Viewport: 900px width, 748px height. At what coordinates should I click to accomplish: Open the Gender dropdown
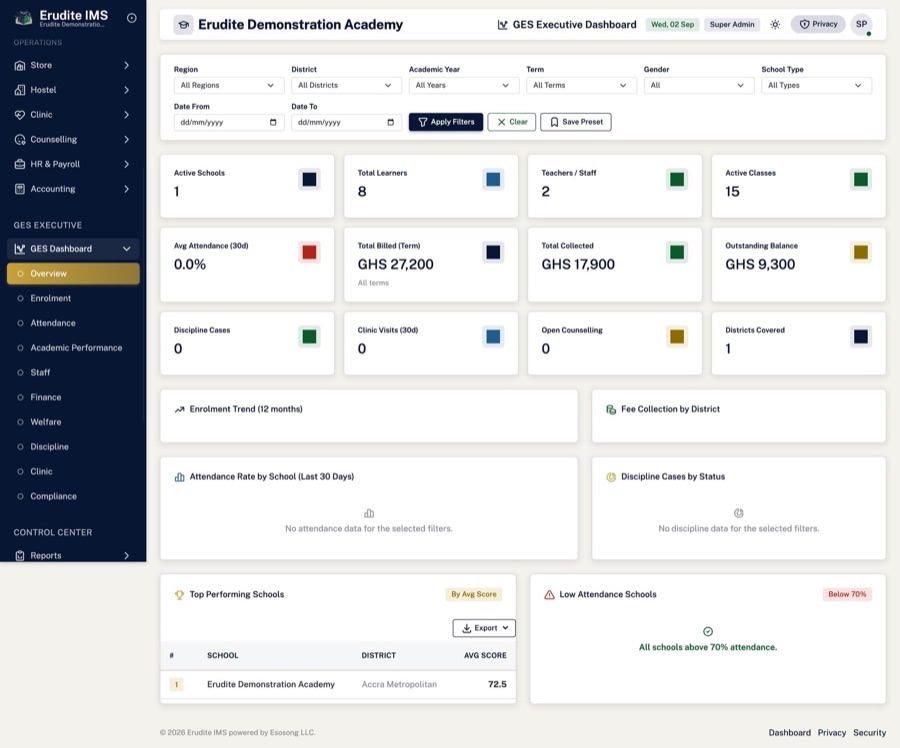coord(699,86)
